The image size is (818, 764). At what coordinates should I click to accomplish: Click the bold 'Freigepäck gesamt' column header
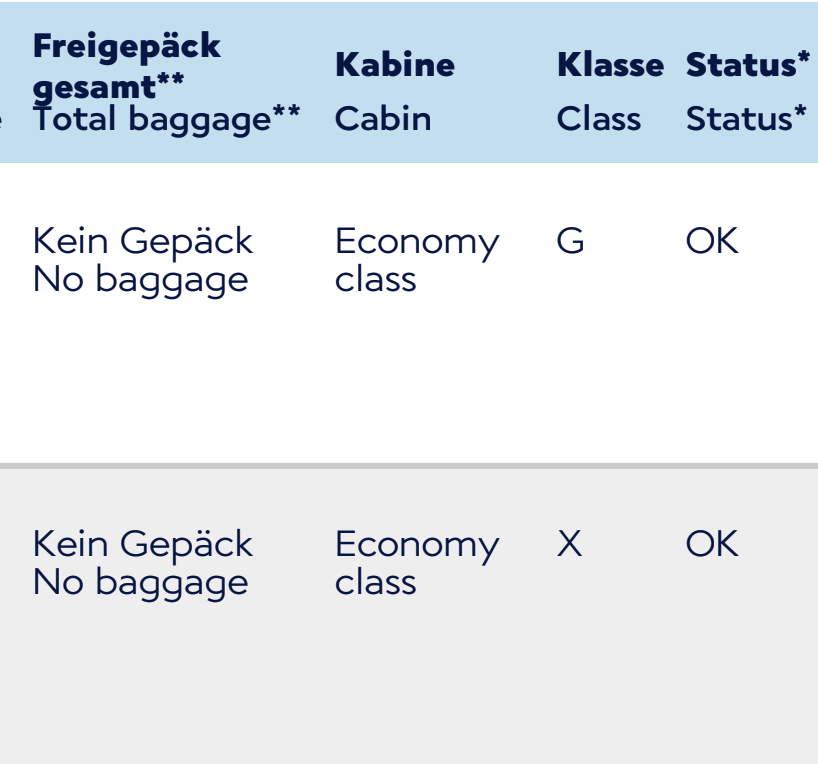[x=126, y=47]
